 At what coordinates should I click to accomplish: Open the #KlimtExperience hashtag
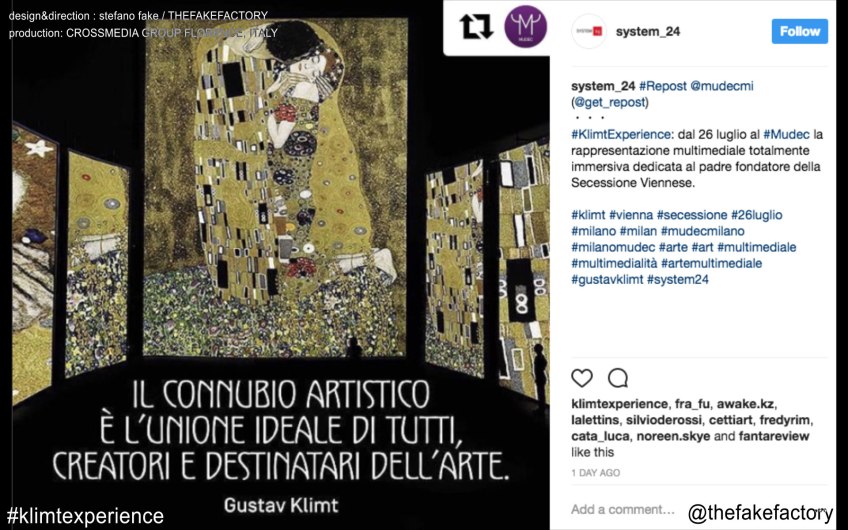point(621,134)
